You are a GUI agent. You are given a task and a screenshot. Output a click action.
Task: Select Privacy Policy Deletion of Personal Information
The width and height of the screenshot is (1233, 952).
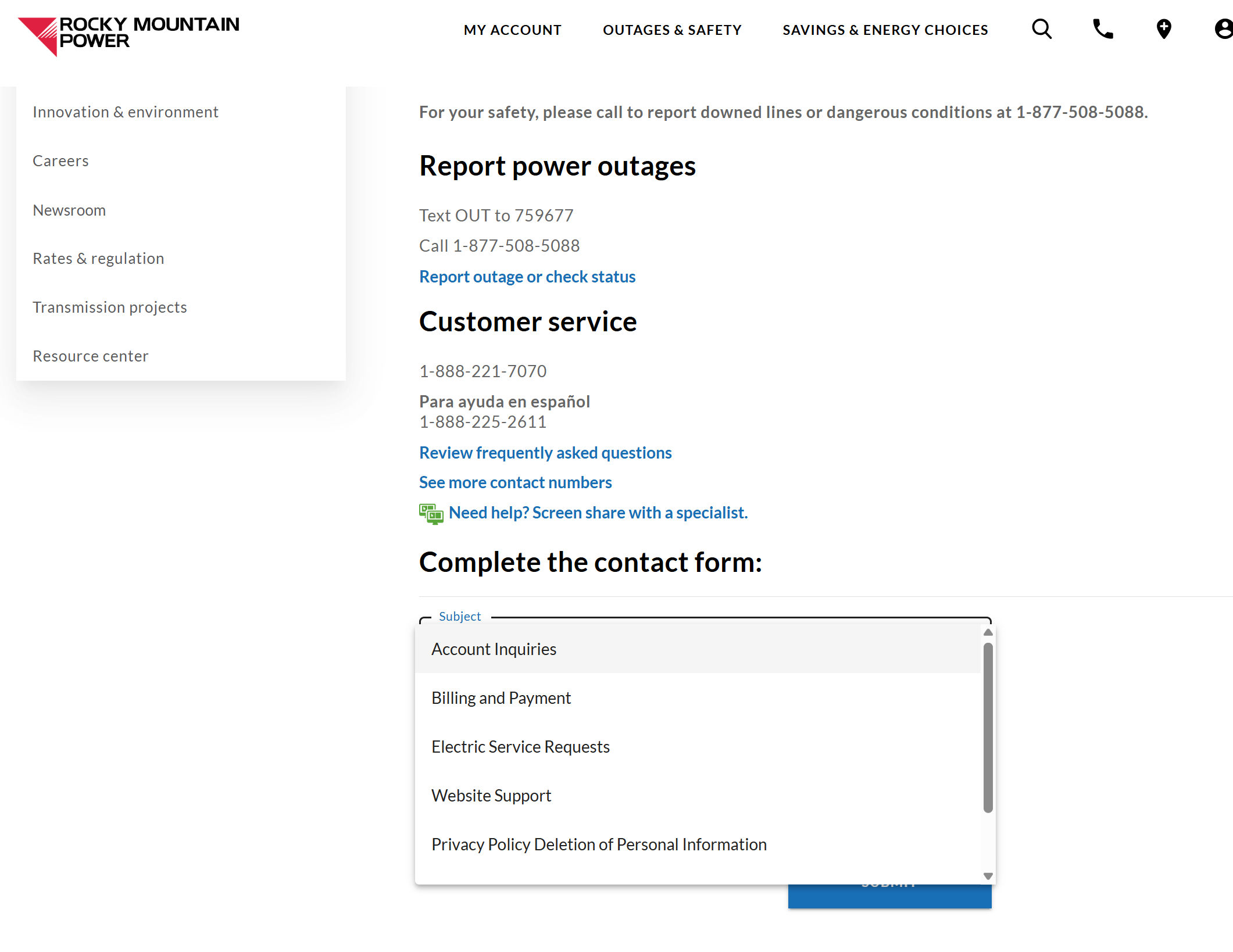point(698,844)
